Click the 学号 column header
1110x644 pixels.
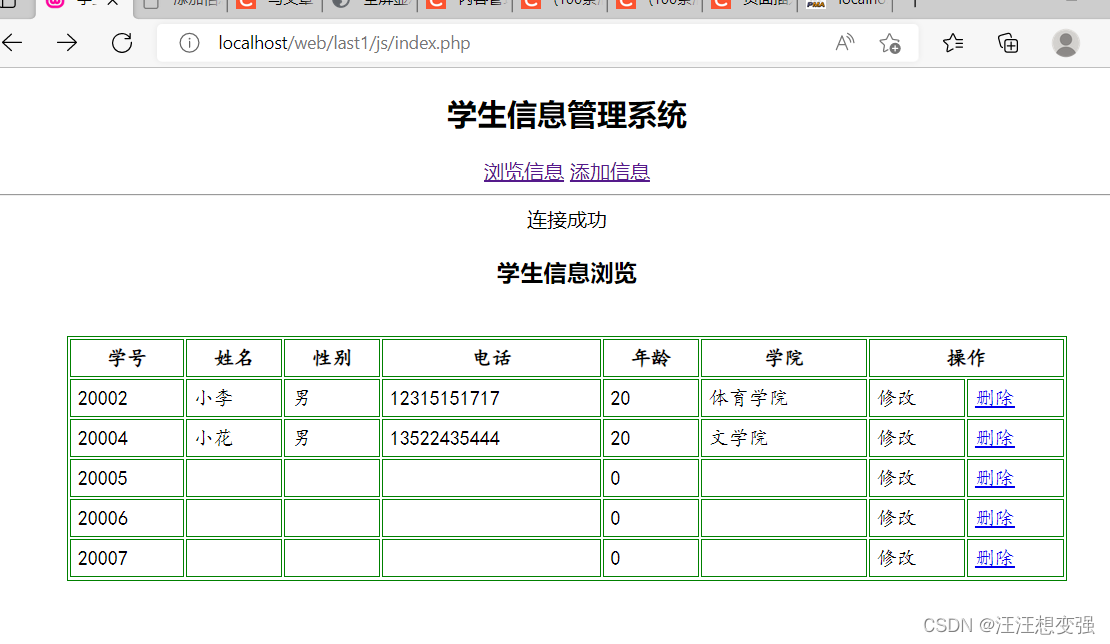127,358
